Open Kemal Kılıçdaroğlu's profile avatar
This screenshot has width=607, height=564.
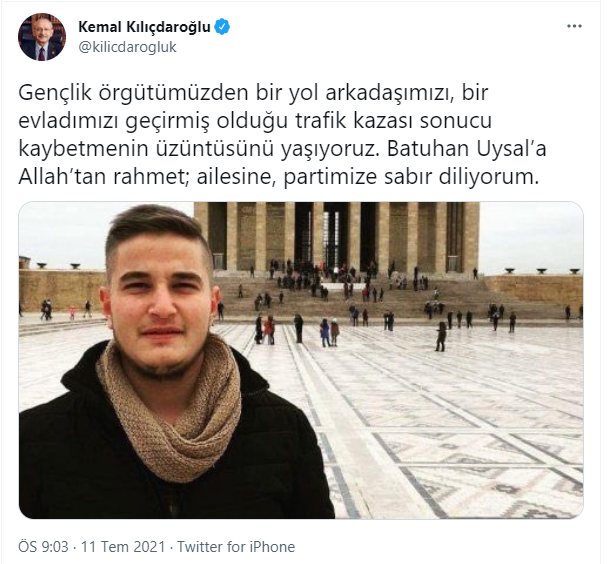pos(42,37)
